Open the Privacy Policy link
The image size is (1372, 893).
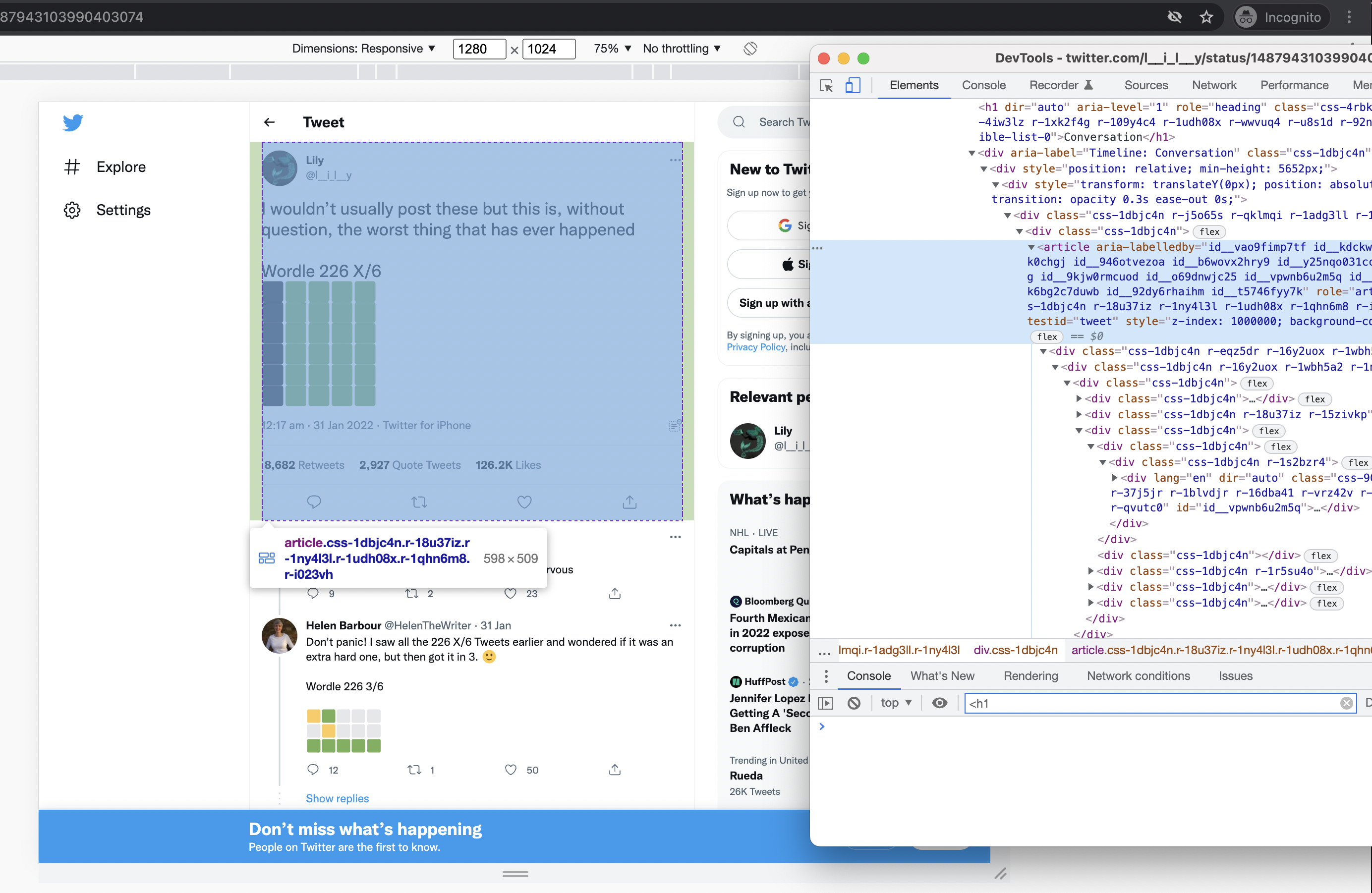point(756,347)
